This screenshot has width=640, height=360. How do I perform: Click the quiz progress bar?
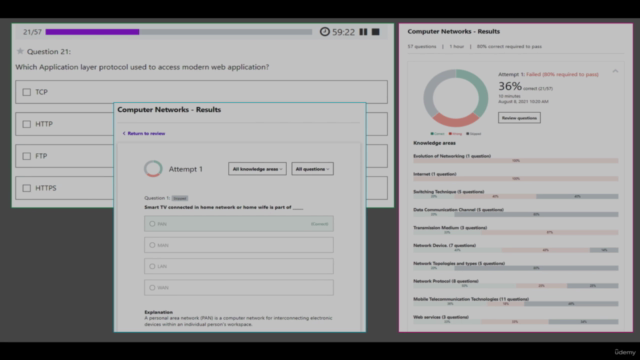(179, 32)
